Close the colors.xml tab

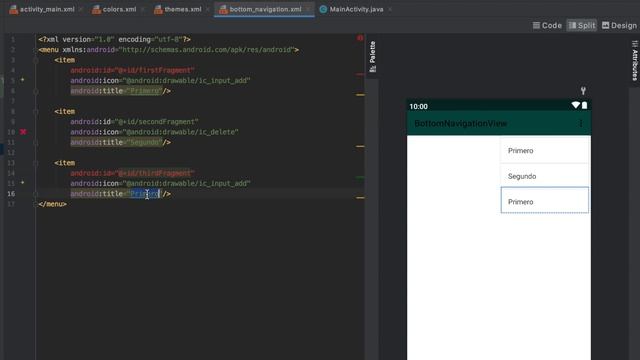click(142, 9)
